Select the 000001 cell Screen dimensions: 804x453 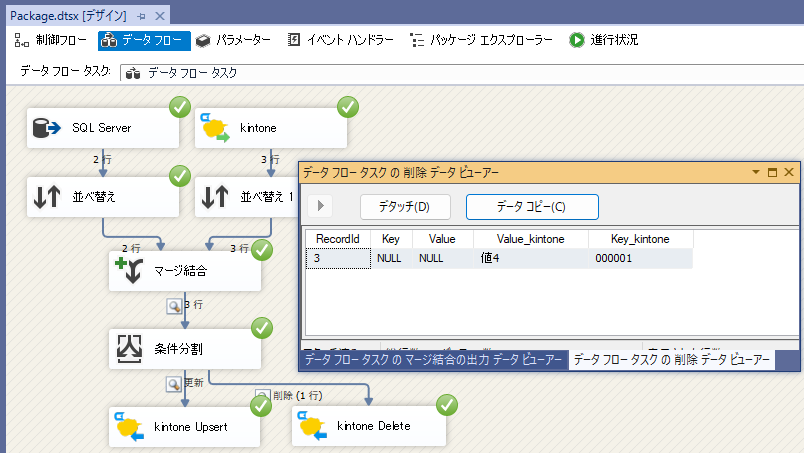click(x=640, y=258)
